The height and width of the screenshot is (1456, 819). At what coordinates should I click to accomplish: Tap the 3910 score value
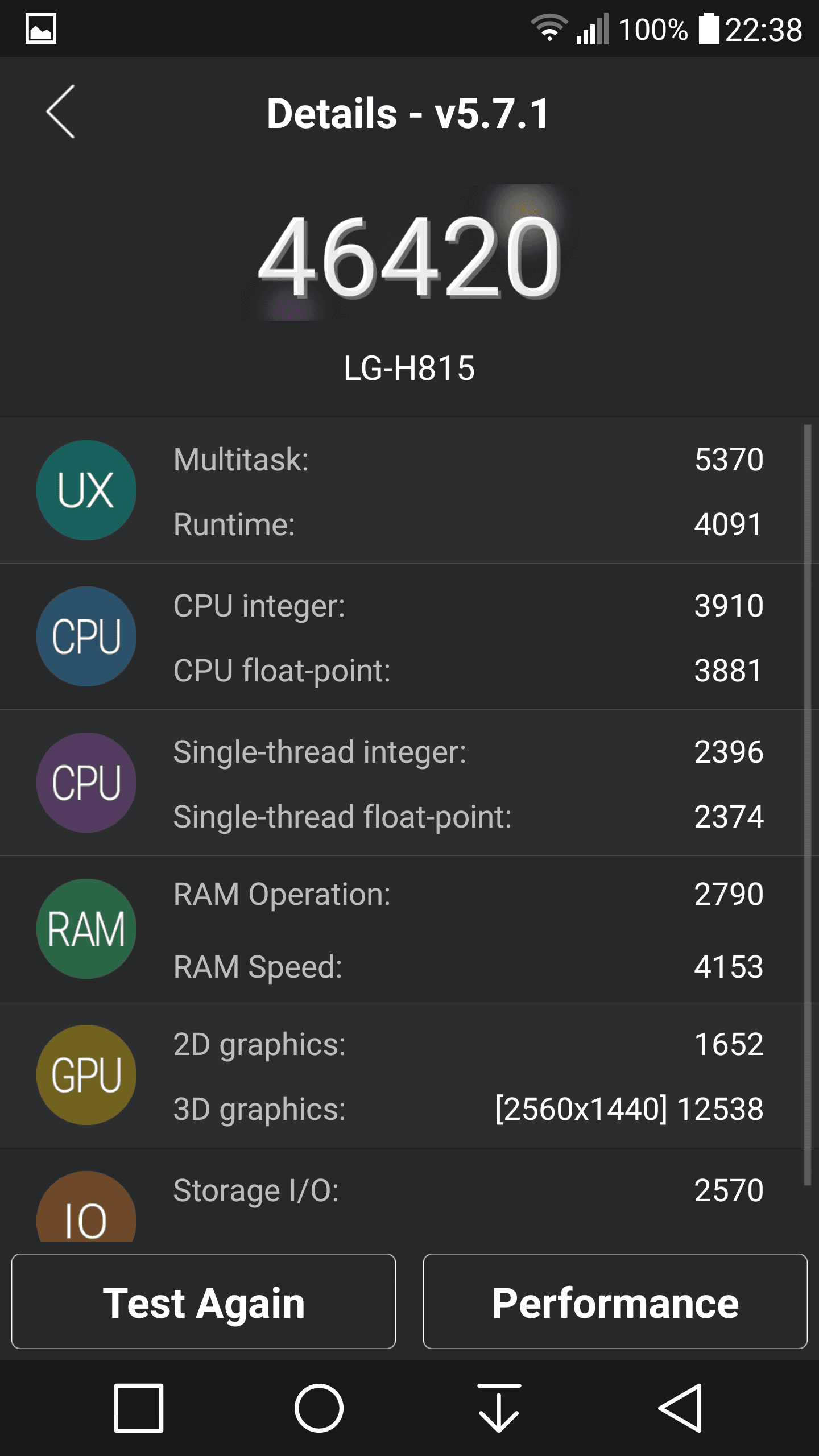729,606
